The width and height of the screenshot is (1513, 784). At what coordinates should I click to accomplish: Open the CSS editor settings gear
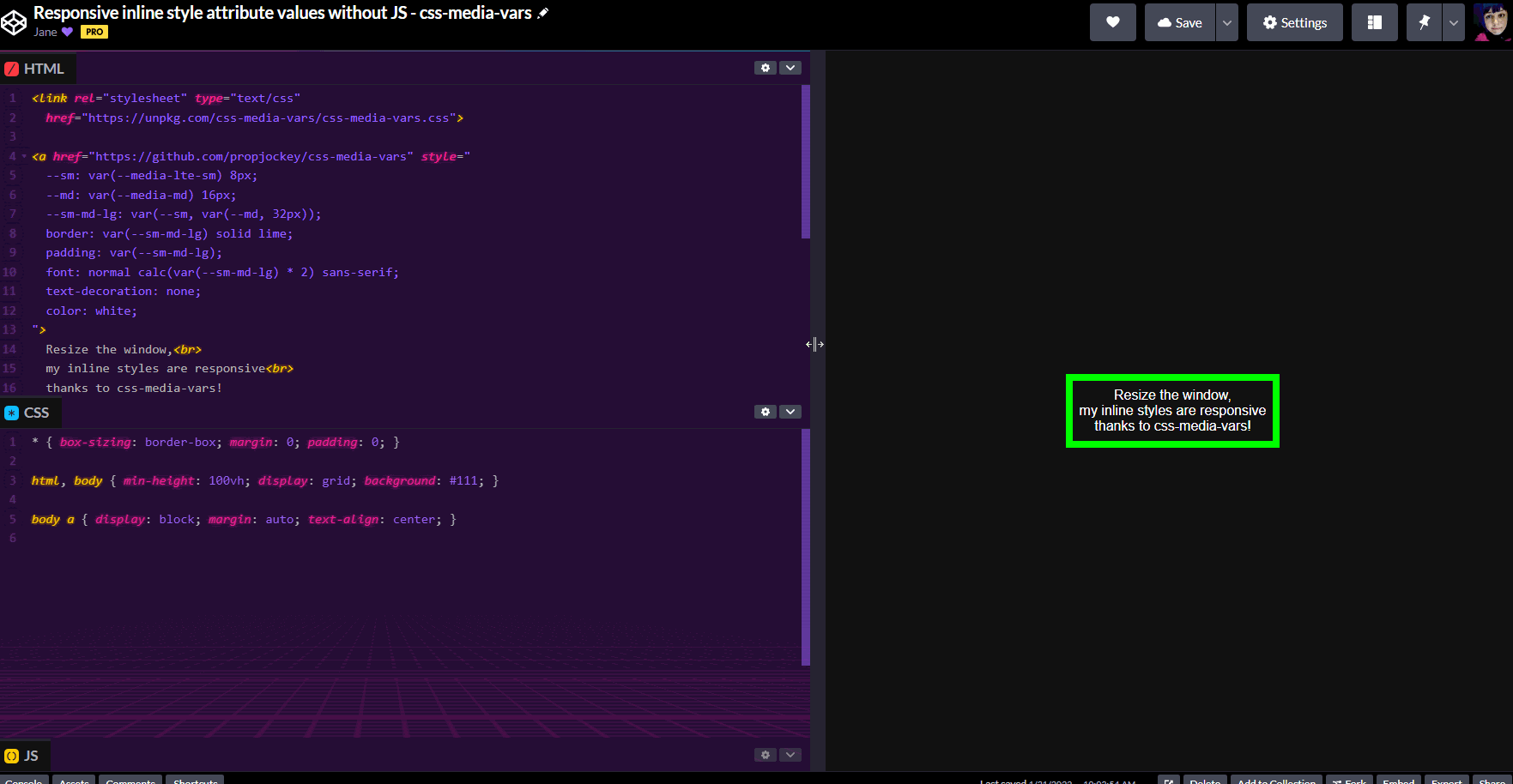(765, 411)
